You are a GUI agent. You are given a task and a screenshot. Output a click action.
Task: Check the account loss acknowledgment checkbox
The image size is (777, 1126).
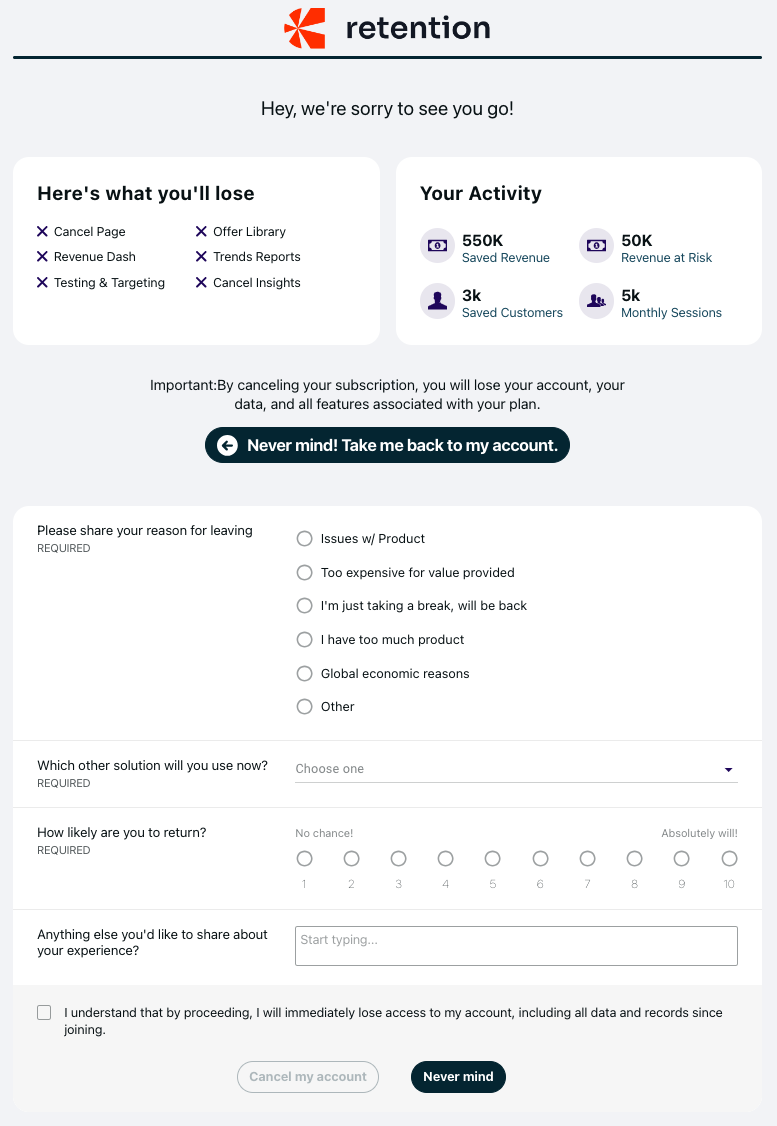44,1013
